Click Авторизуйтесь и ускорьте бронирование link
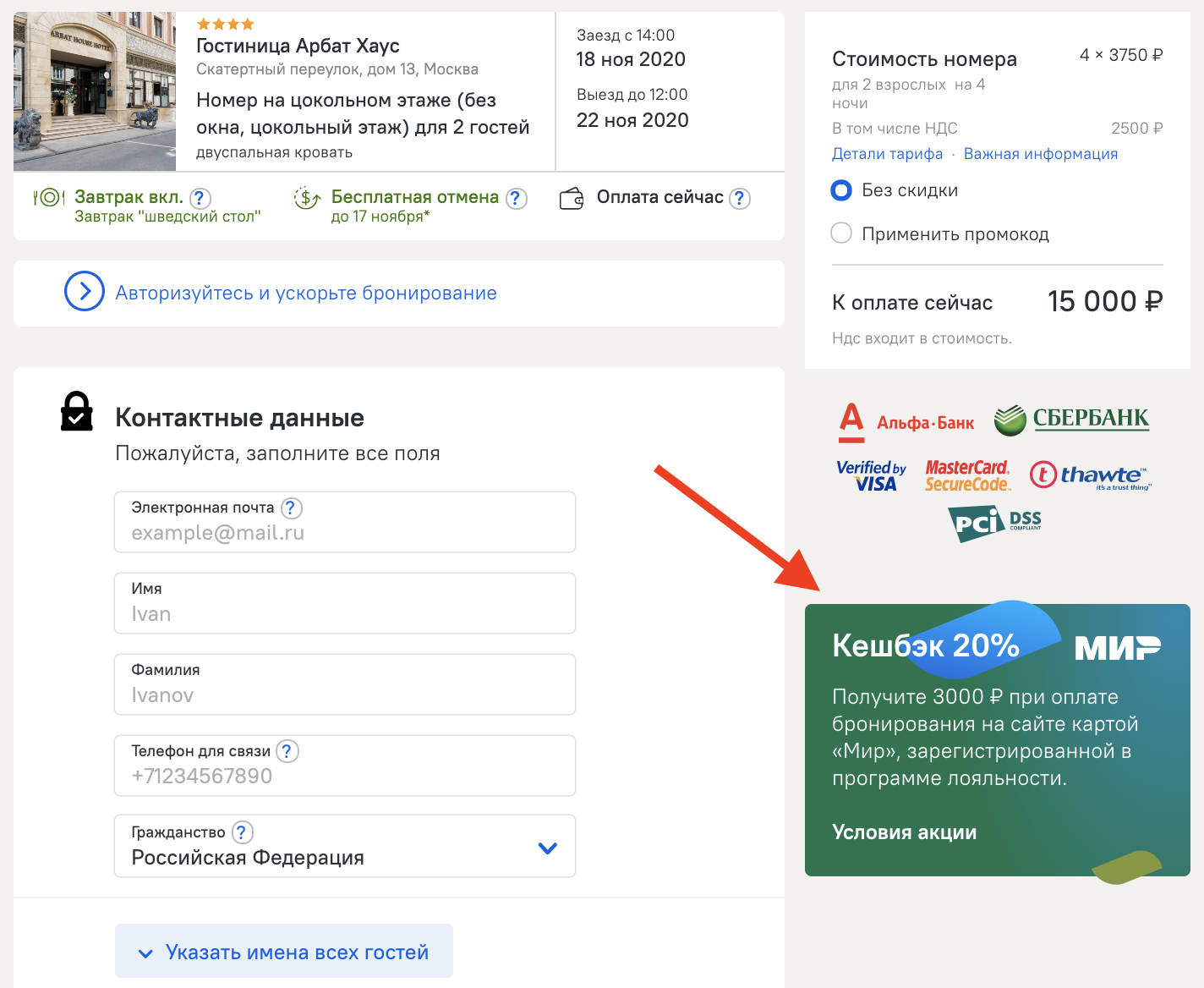Screen dimensions: 1204x988 click(x=306, y=293)
